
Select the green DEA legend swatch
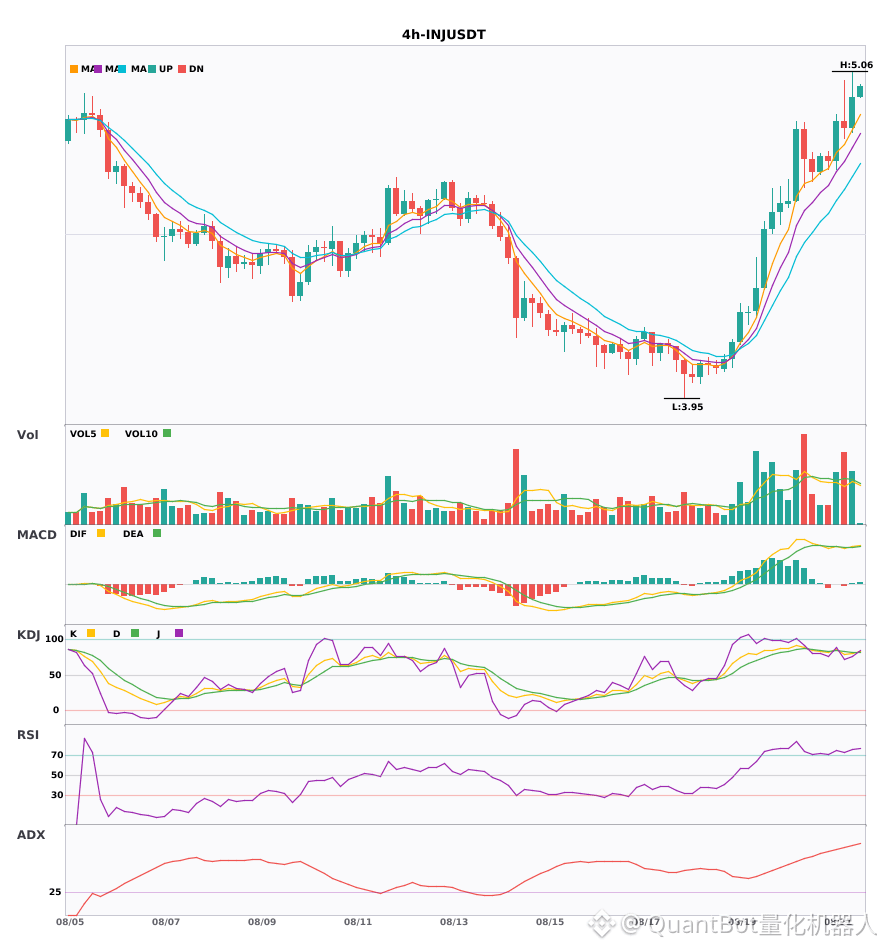click(x=157, y=533)
